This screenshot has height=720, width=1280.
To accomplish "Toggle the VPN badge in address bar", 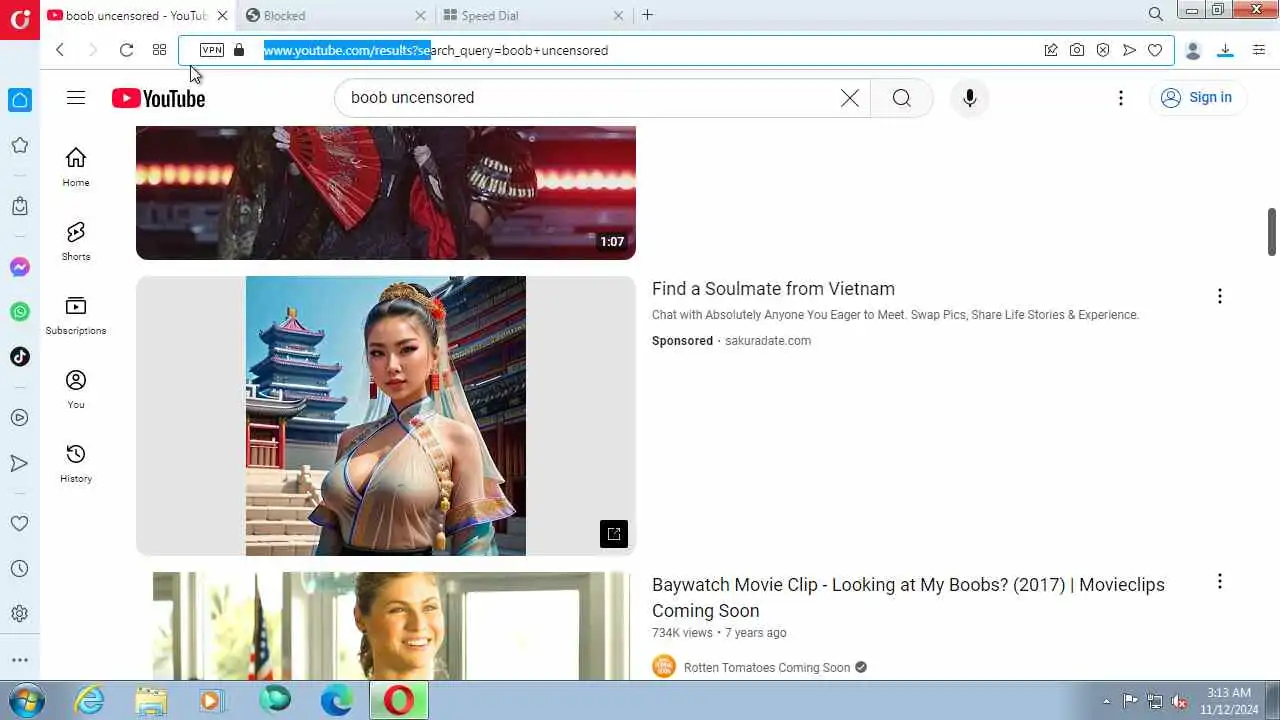I will point(212,50).
